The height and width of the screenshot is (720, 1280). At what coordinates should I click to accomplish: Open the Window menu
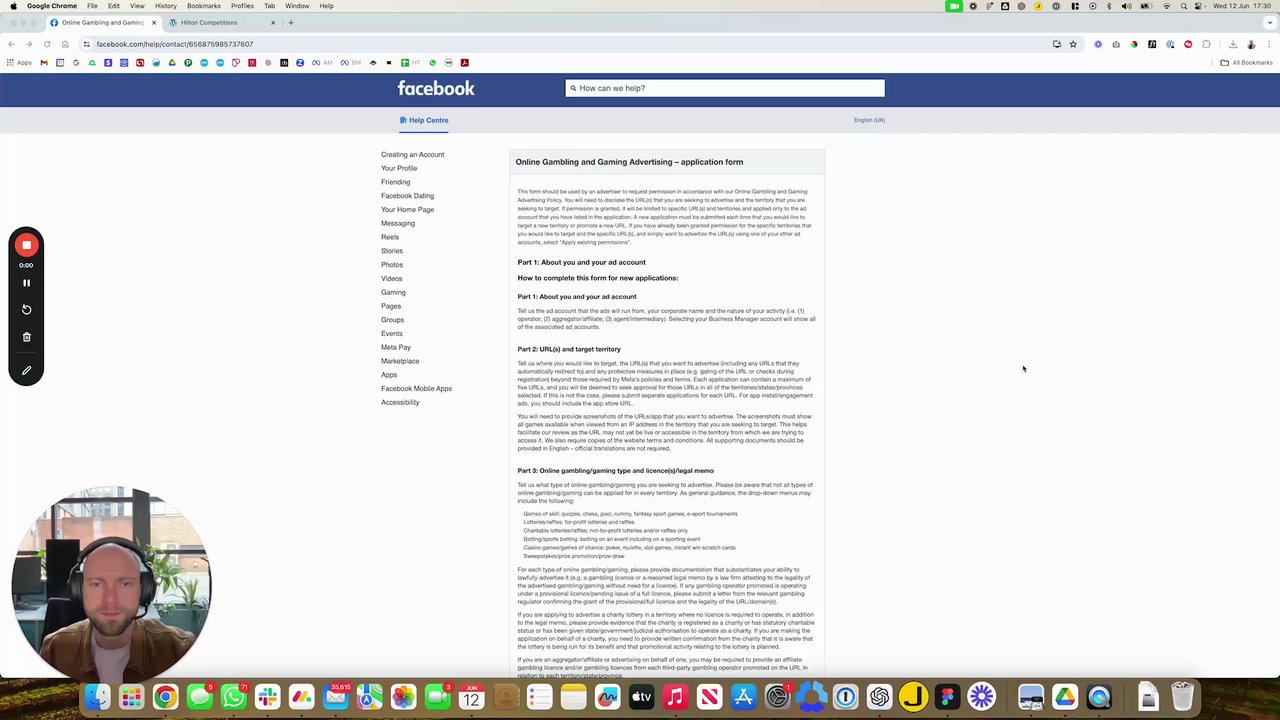click(x=297, y=6)
